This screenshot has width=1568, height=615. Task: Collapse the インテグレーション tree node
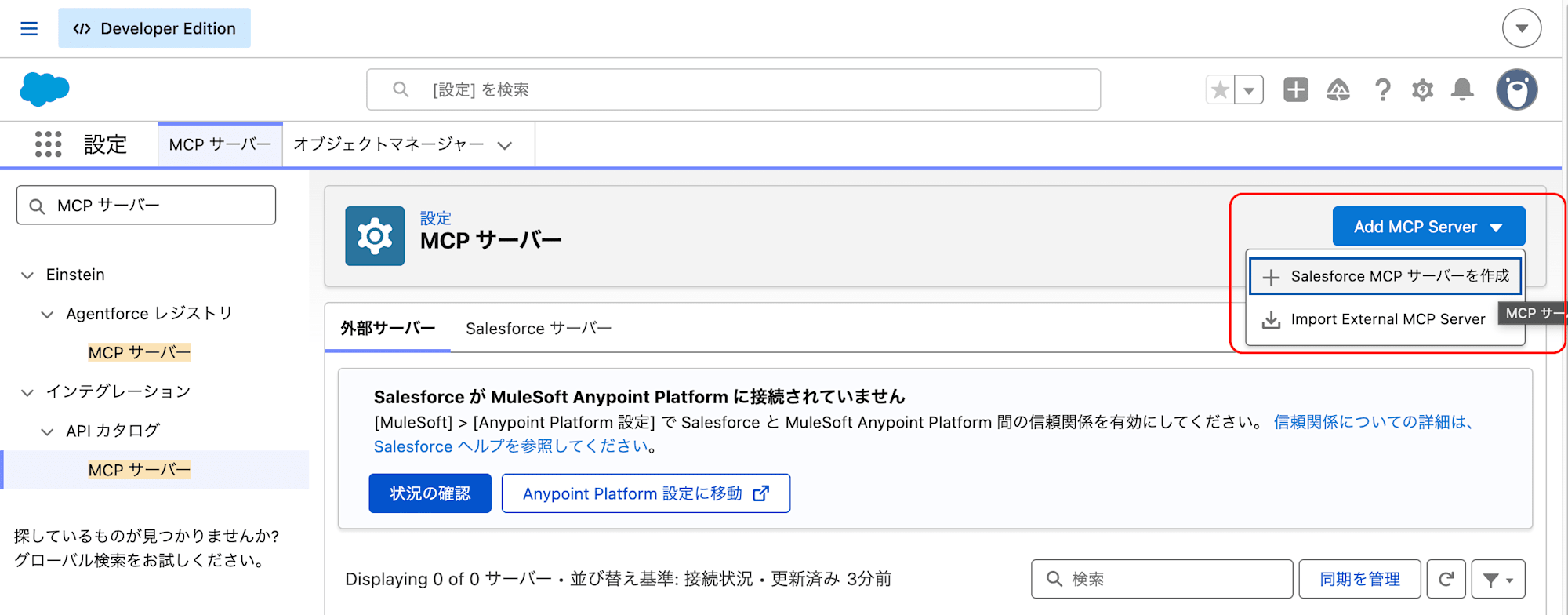[x=27, y=392]
